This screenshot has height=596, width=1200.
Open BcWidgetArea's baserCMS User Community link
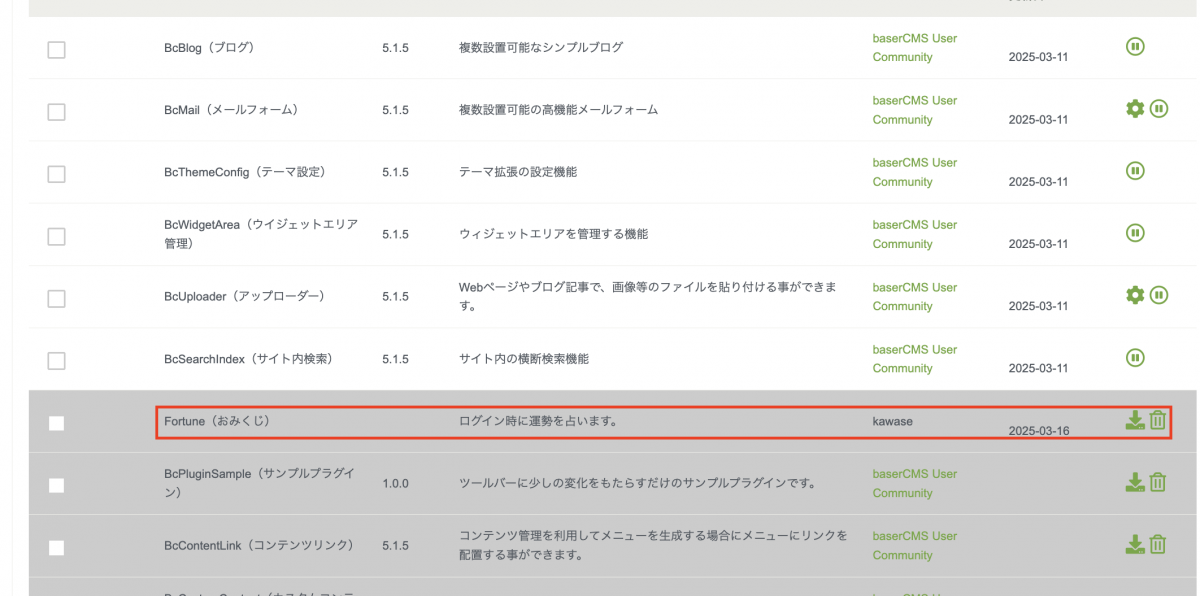914,234
